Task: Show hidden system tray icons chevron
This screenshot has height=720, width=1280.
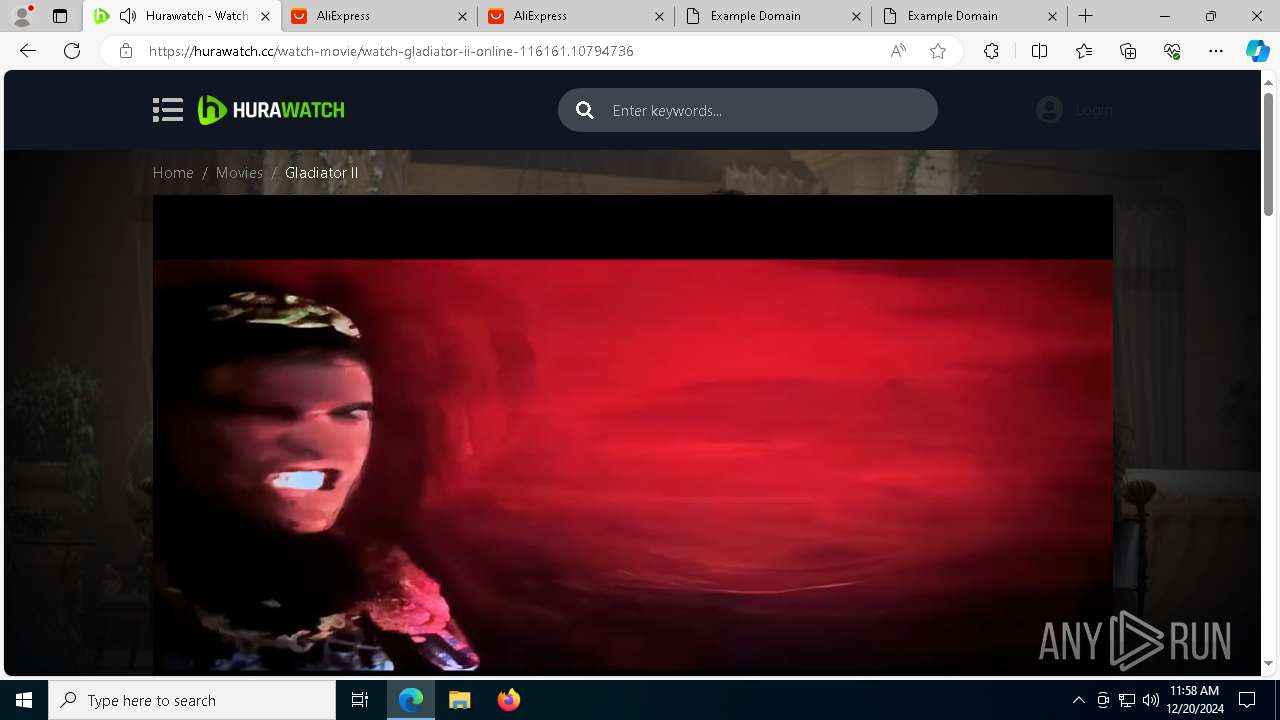Action: click(1078, 700)
